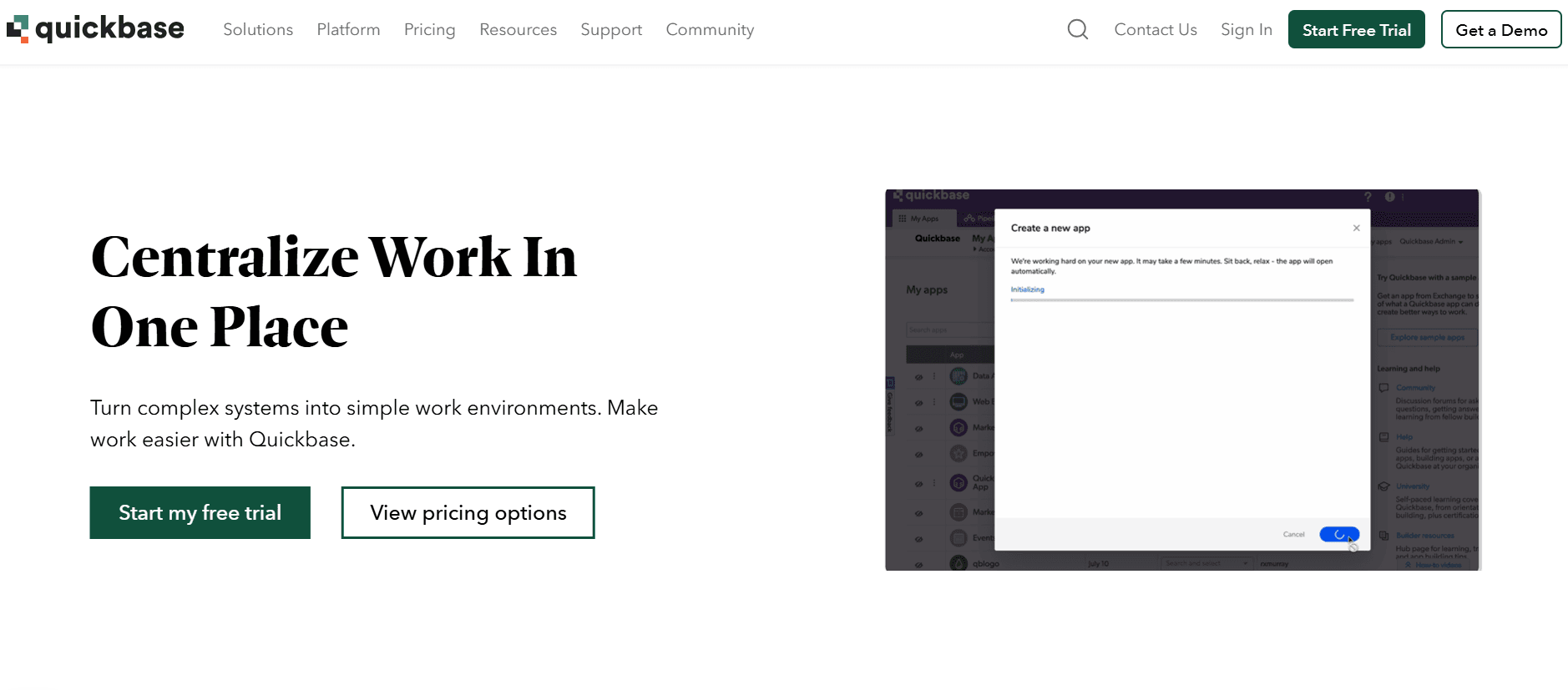This screenshot has height=690, width=1568.
Task: Click the My apps heading in the demo
Action: pyautogui.click(x=927, y=290)
